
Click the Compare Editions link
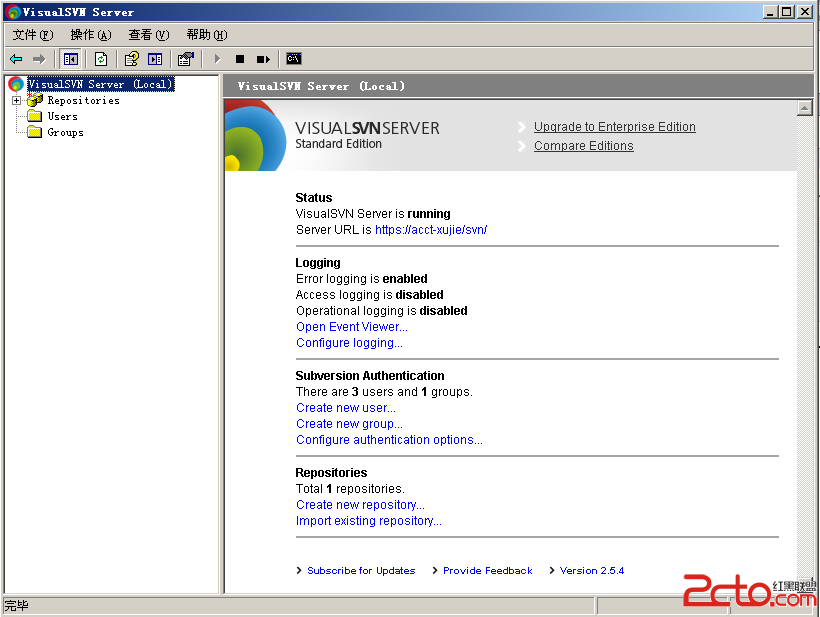[584, 145]
